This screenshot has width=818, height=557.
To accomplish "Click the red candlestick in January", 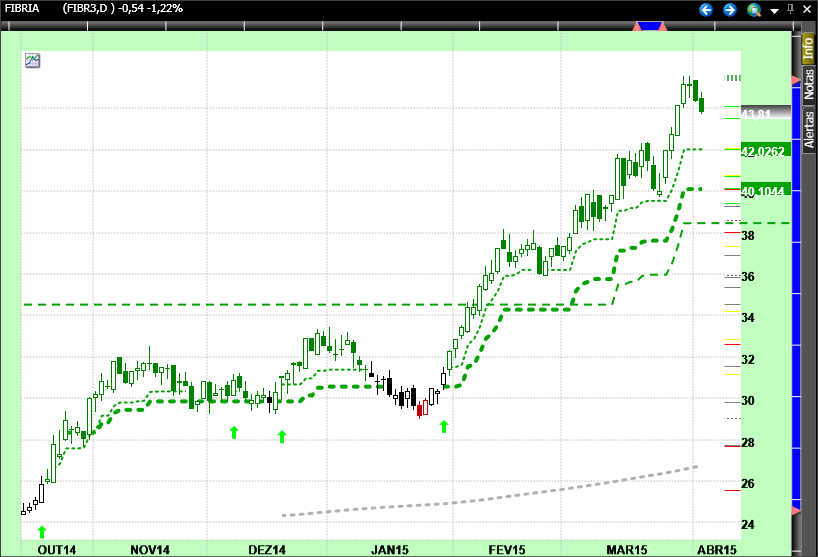I will pyautogui.click(x=421, y=407).
